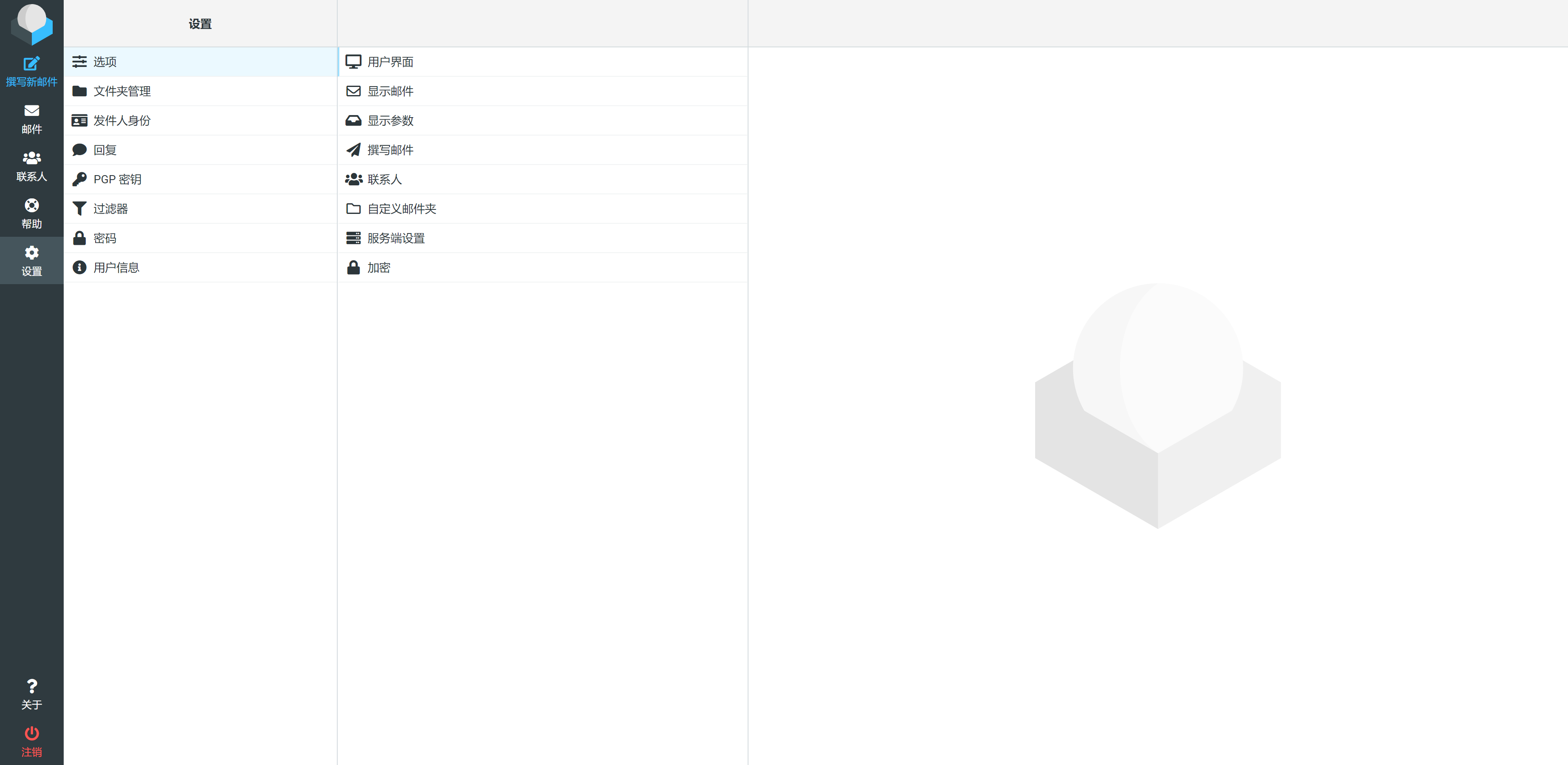
Task: Click the About question mark icon
Action: click(32, 687)
